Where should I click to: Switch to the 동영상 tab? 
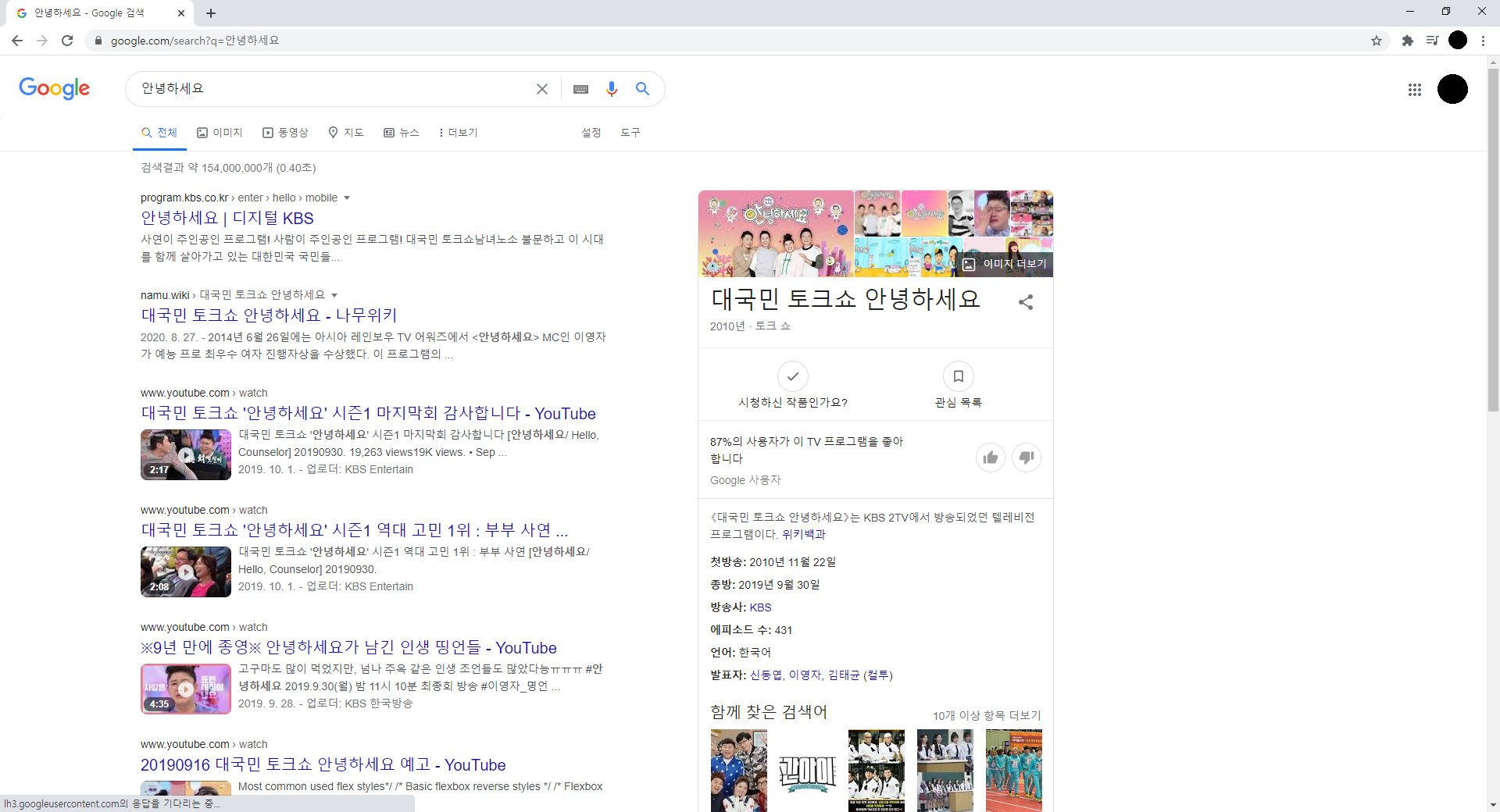pyautogui.click(x=285, y=133)
